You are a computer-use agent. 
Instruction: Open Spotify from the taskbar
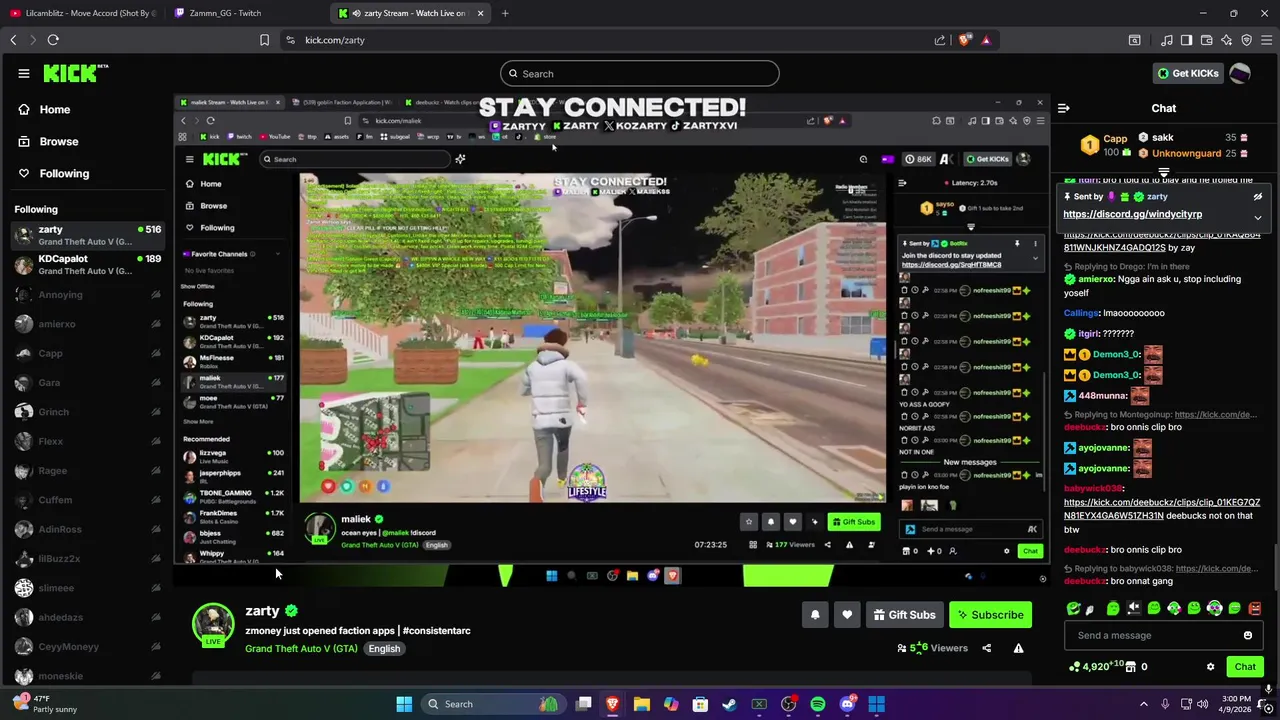pos(818,704)
